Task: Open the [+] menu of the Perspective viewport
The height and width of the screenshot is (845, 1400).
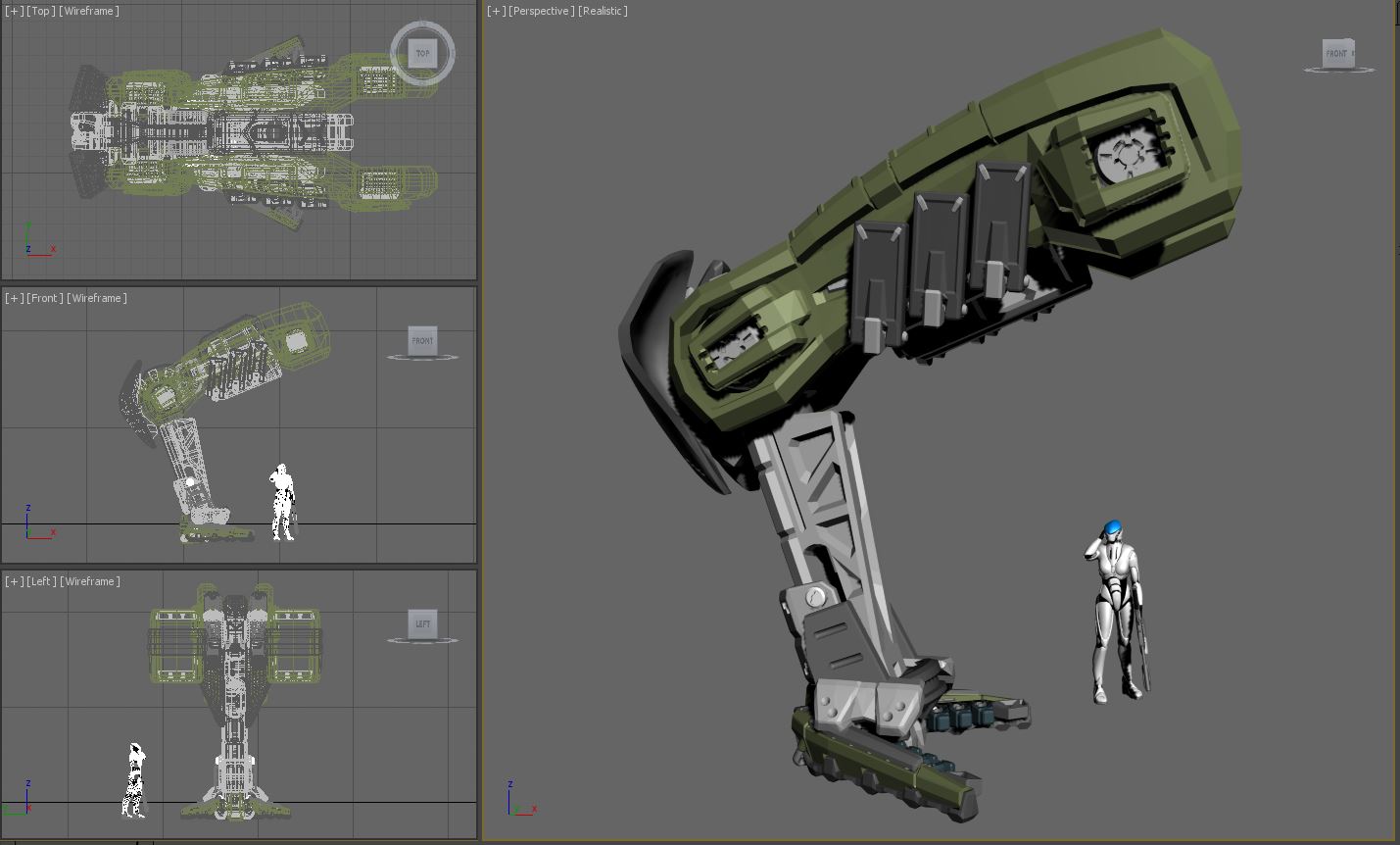Action: 496,11
